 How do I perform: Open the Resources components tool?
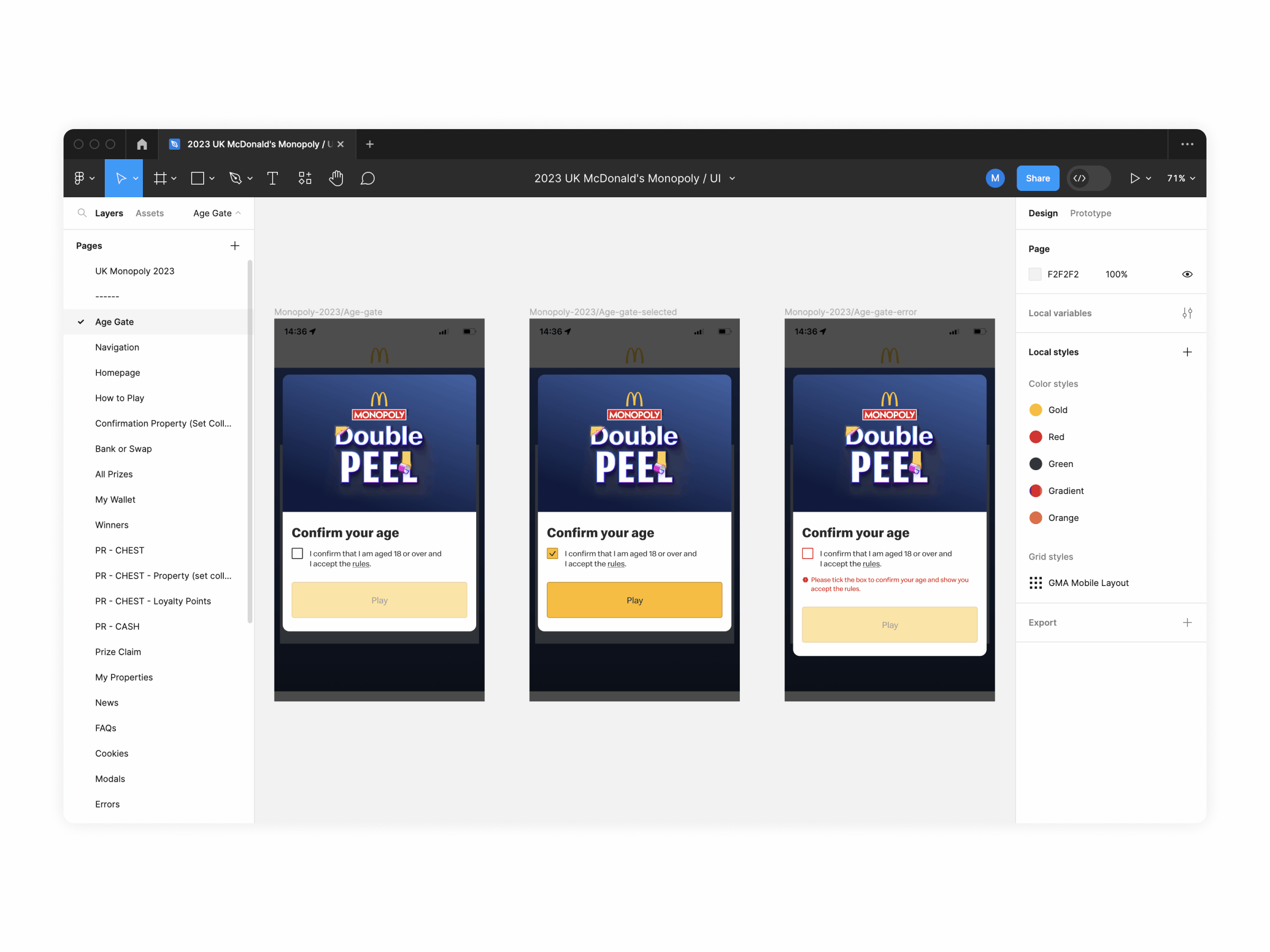coord(305,178)
